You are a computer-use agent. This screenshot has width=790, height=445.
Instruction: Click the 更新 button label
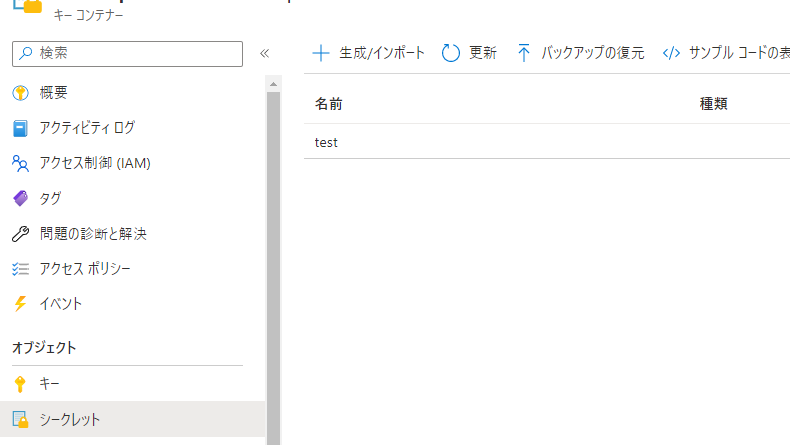pos(483,53)
